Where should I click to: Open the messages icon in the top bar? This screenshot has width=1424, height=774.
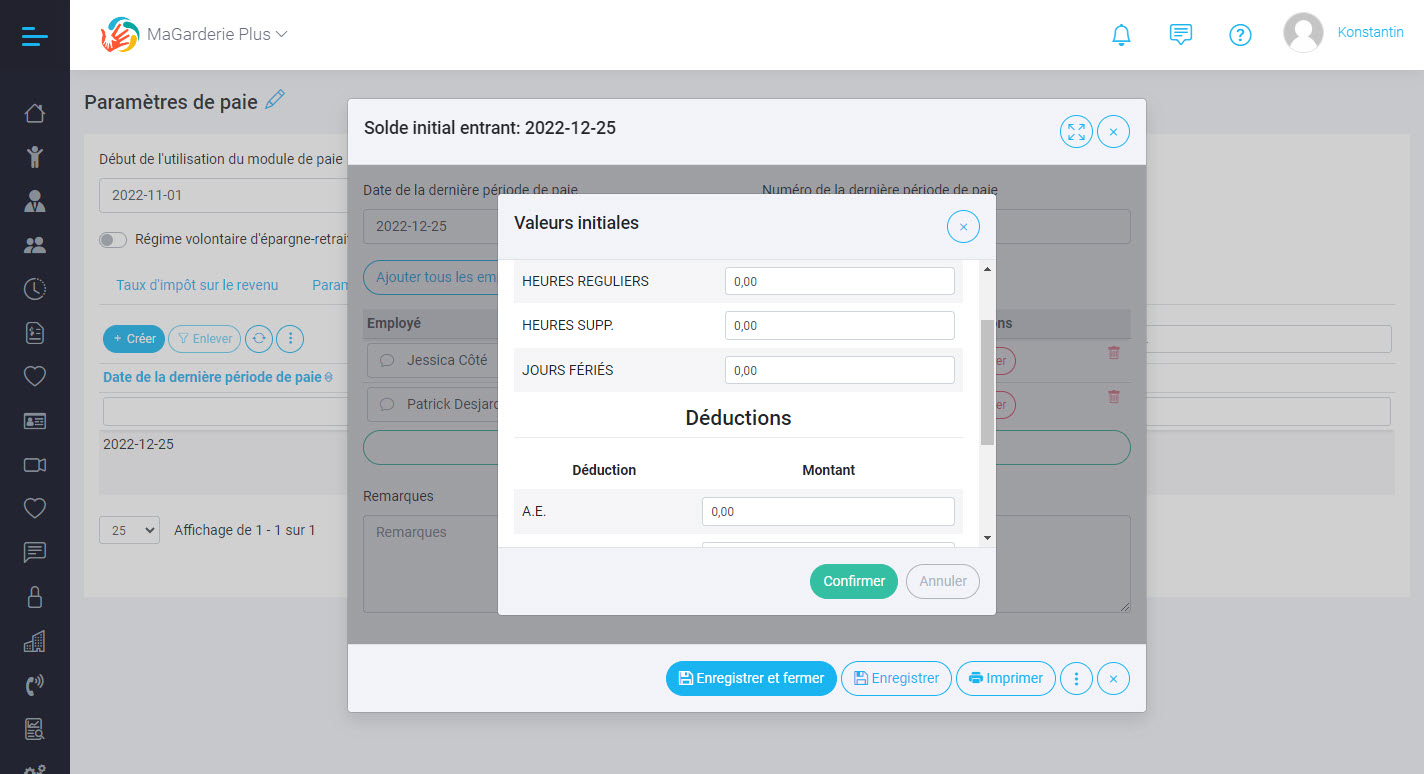[x=1181, y=34]
